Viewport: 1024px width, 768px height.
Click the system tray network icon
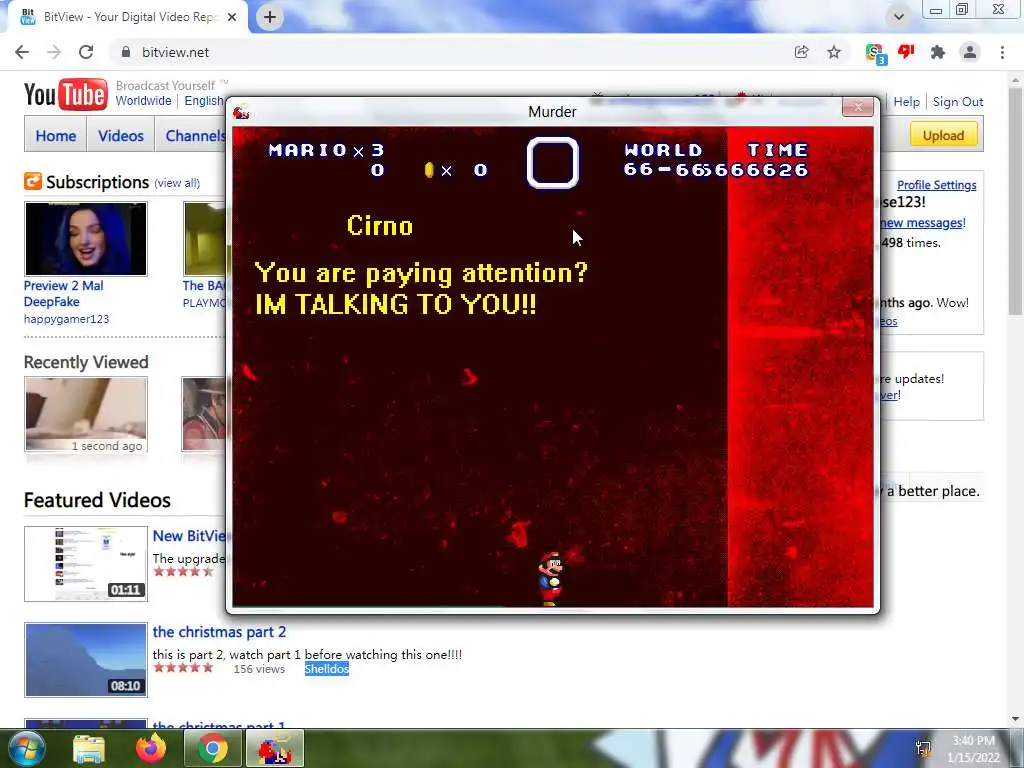point(923,748)
